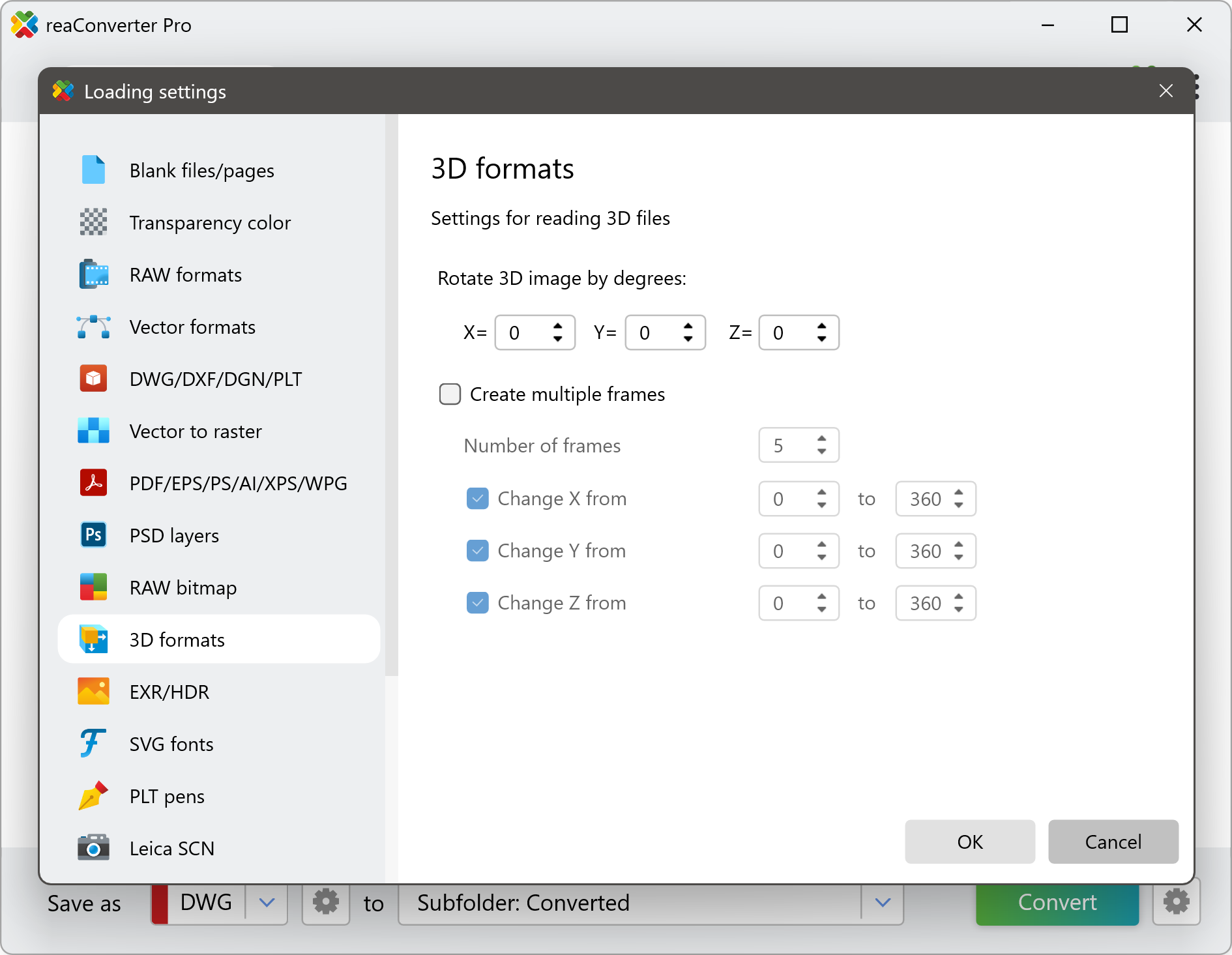Click the SVG fonts letter icon
Viewport: 1232px width, 955px height.
[93, 744]
